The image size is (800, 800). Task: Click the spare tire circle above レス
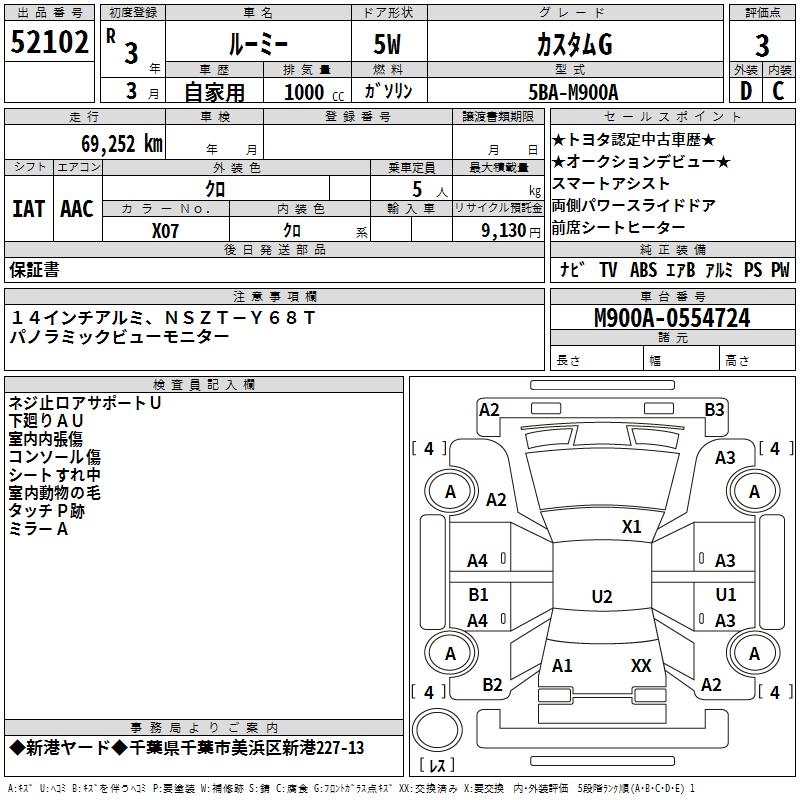pos(437,730)
